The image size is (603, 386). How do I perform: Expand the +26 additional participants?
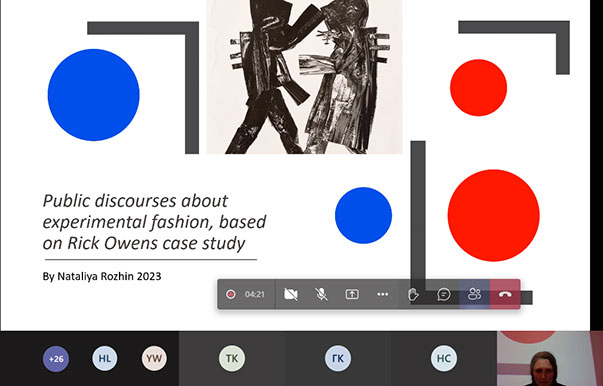[x=56, y=359]
